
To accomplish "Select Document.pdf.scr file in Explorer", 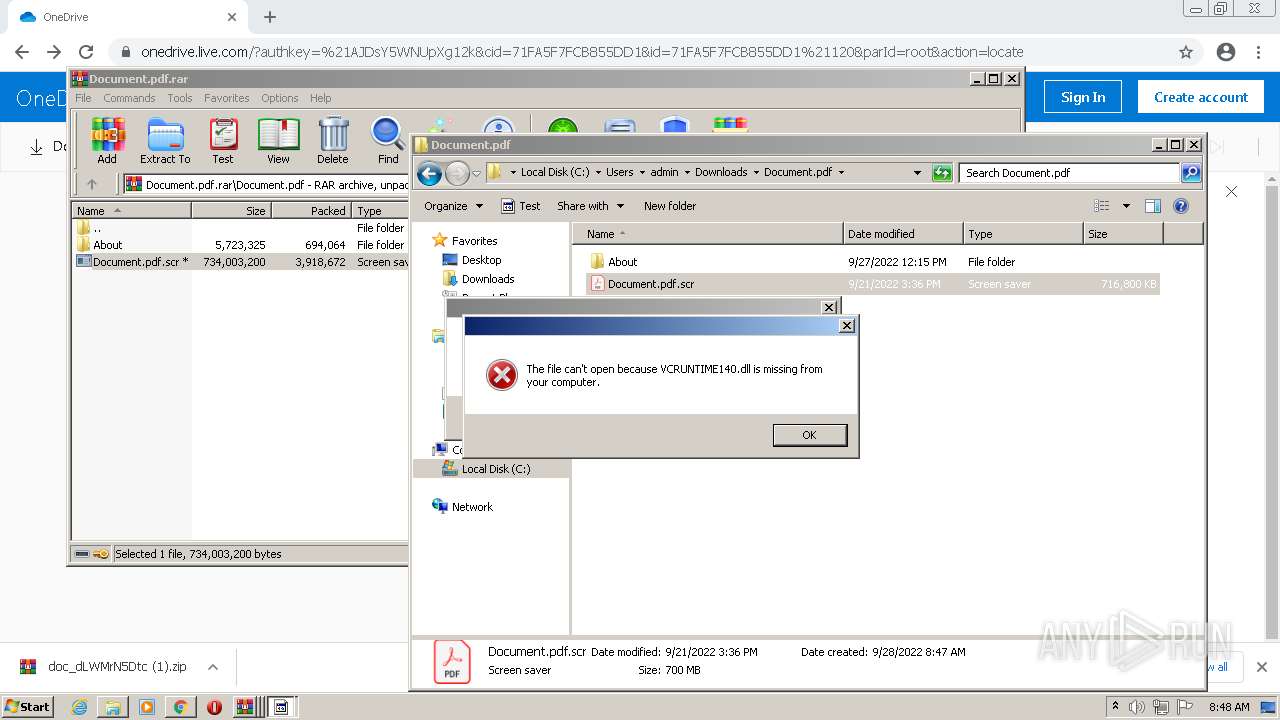I will [873, 284].
